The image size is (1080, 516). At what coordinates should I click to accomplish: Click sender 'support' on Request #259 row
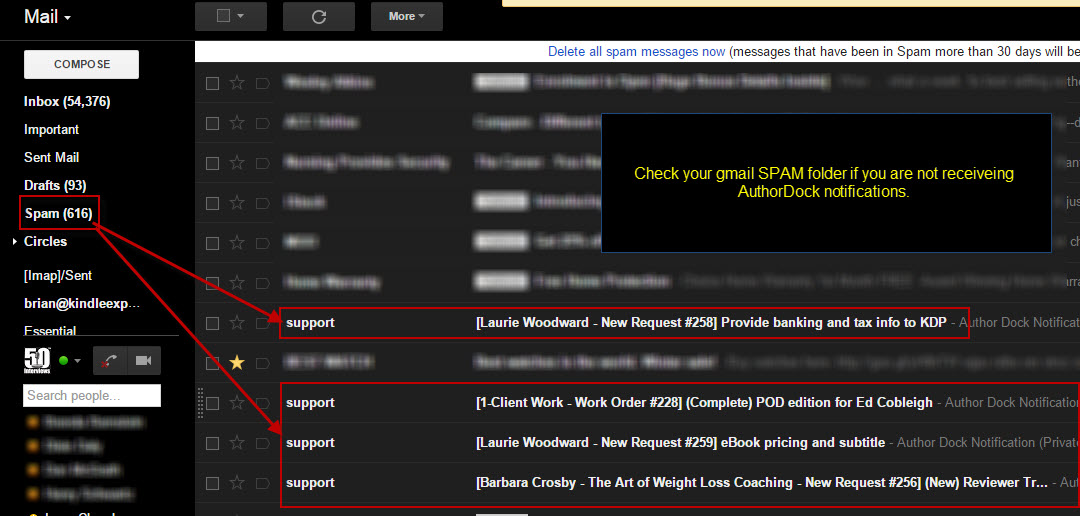click(x=310, y=442)
